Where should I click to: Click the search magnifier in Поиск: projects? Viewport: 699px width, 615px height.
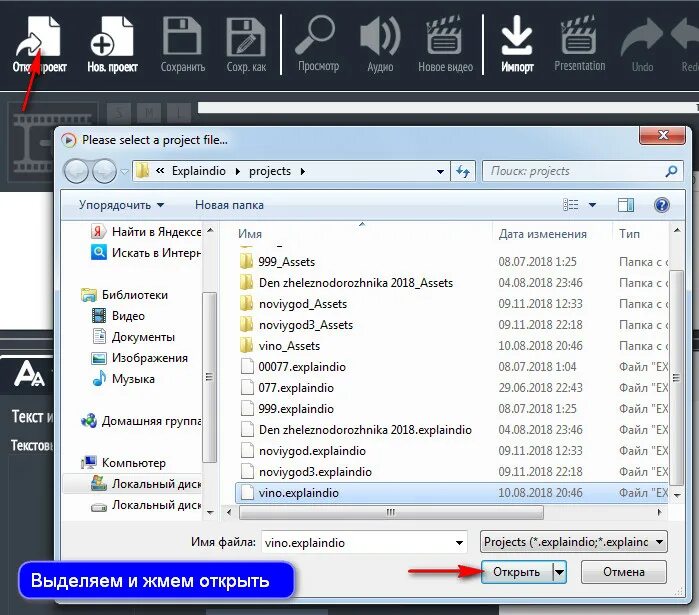point(671,171)
